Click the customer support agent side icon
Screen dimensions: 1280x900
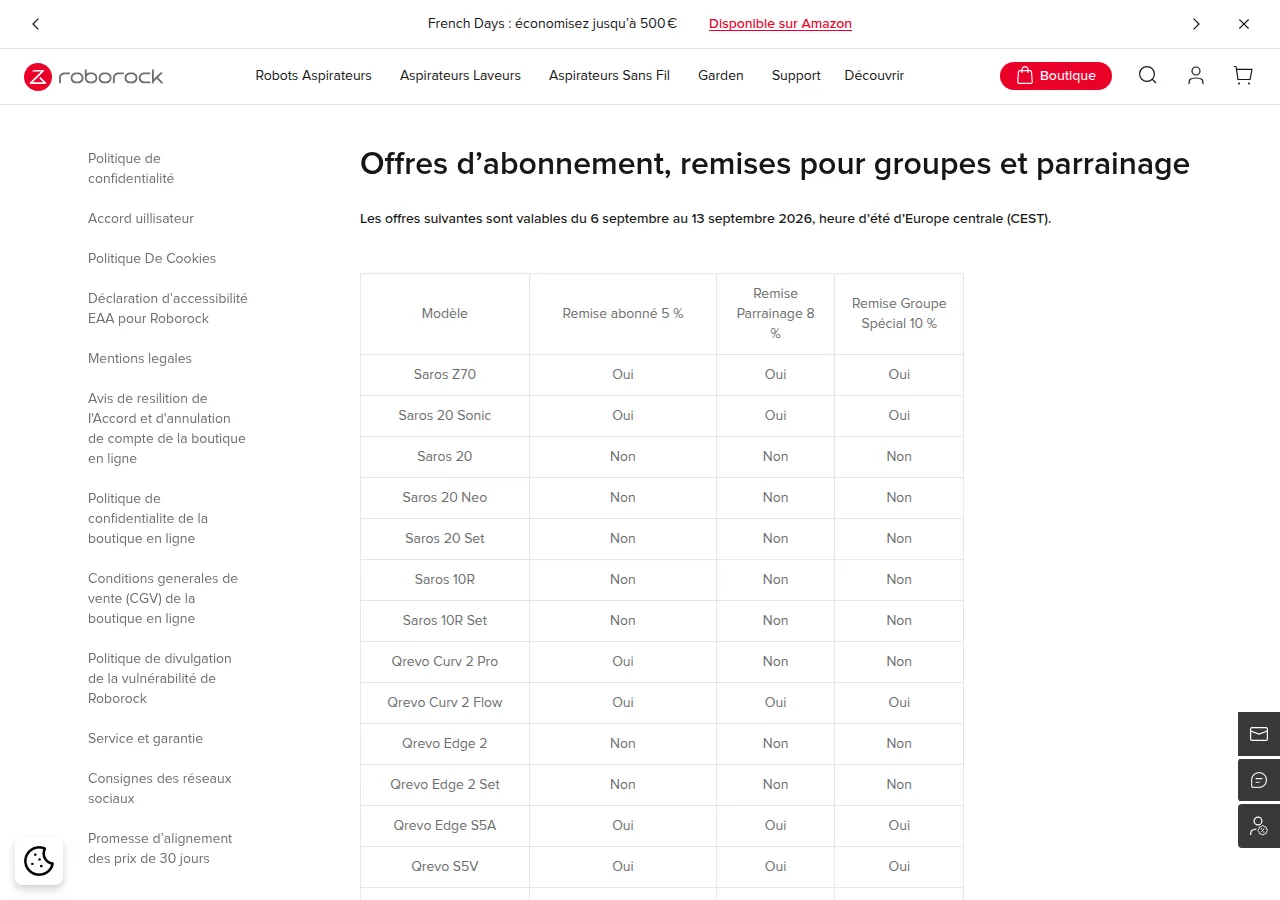point(1259,826)
